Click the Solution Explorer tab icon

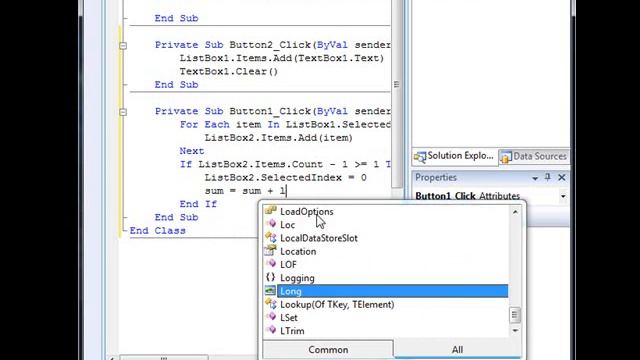click(420, 157)
